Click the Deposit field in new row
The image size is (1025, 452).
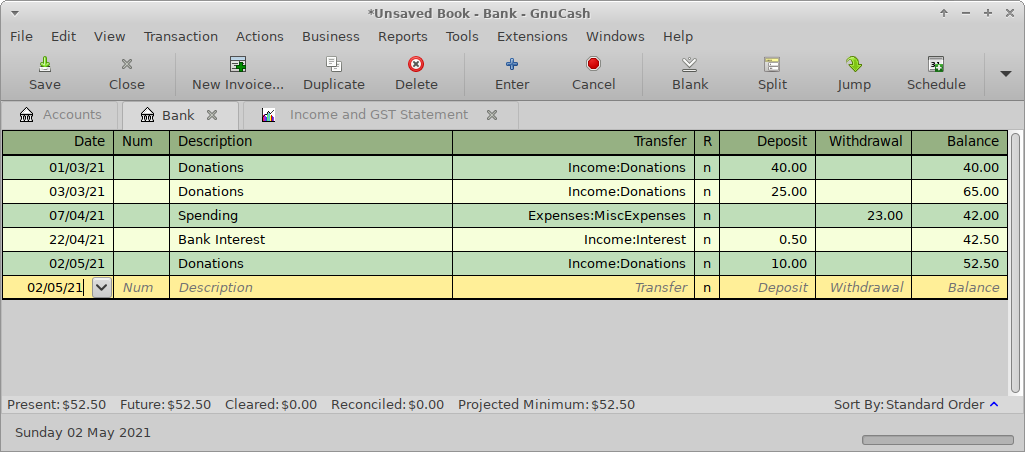[x=767, y=287]
